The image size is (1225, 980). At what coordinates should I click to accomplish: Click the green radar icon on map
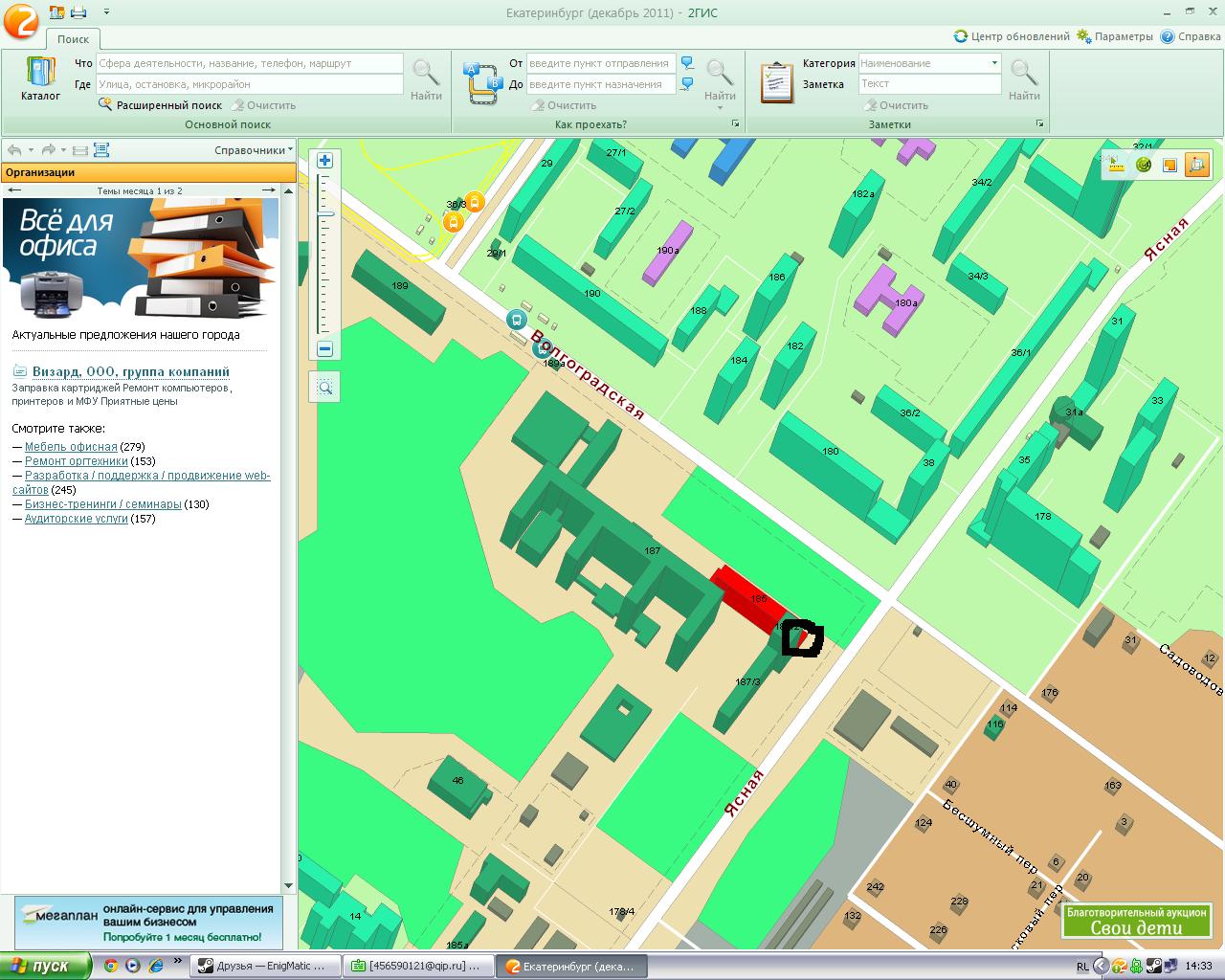pyautogui.click(x=1143, y=165)
